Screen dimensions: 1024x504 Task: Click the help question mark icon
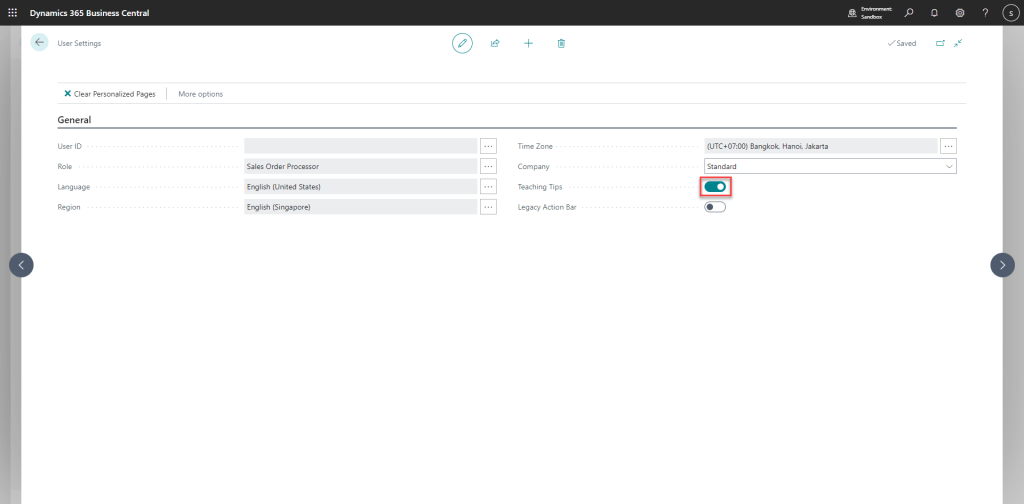[x=985, y=13]
